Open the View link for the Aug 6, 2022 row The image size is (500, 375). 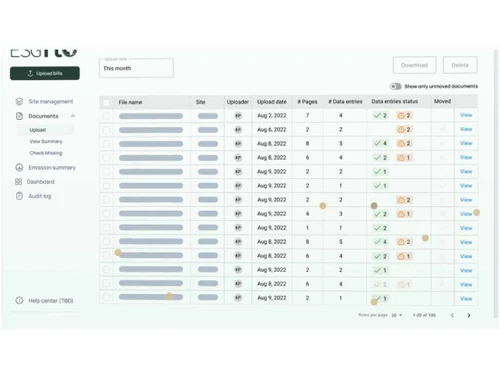[466, 129]
